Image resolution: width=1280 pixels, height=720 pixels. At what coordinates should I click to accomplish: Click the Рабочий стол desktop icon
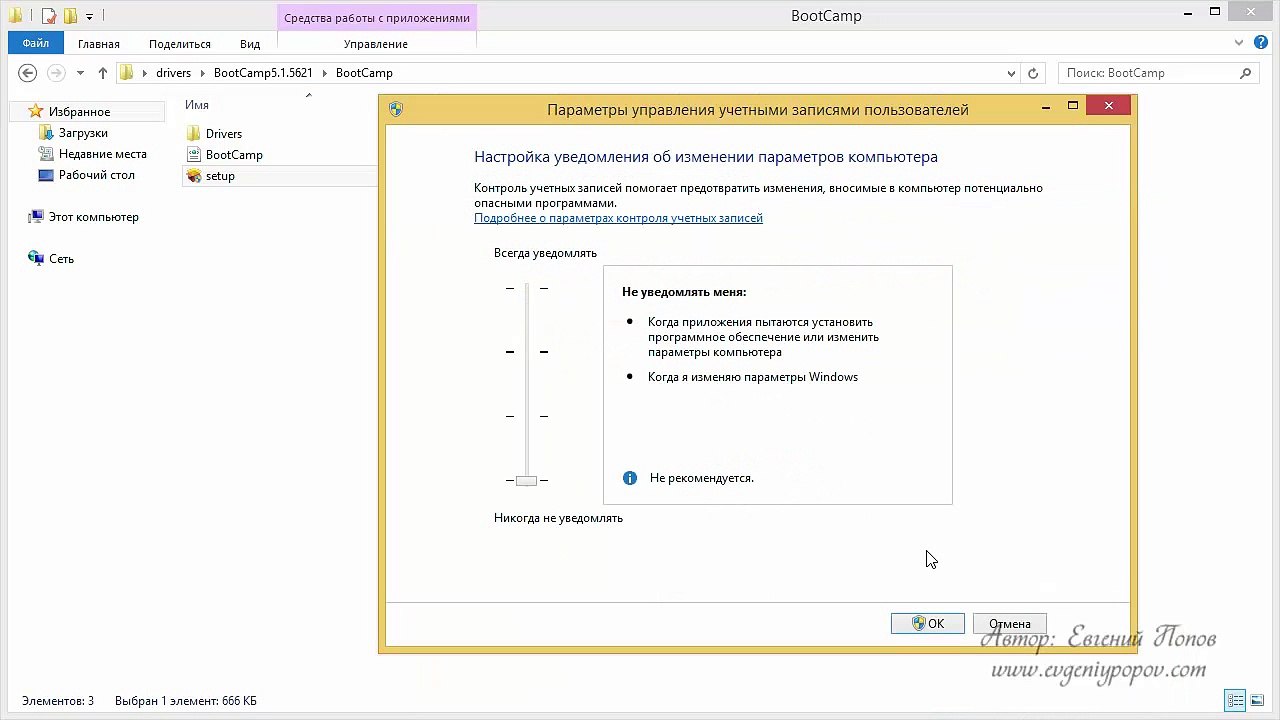[45, 175]
